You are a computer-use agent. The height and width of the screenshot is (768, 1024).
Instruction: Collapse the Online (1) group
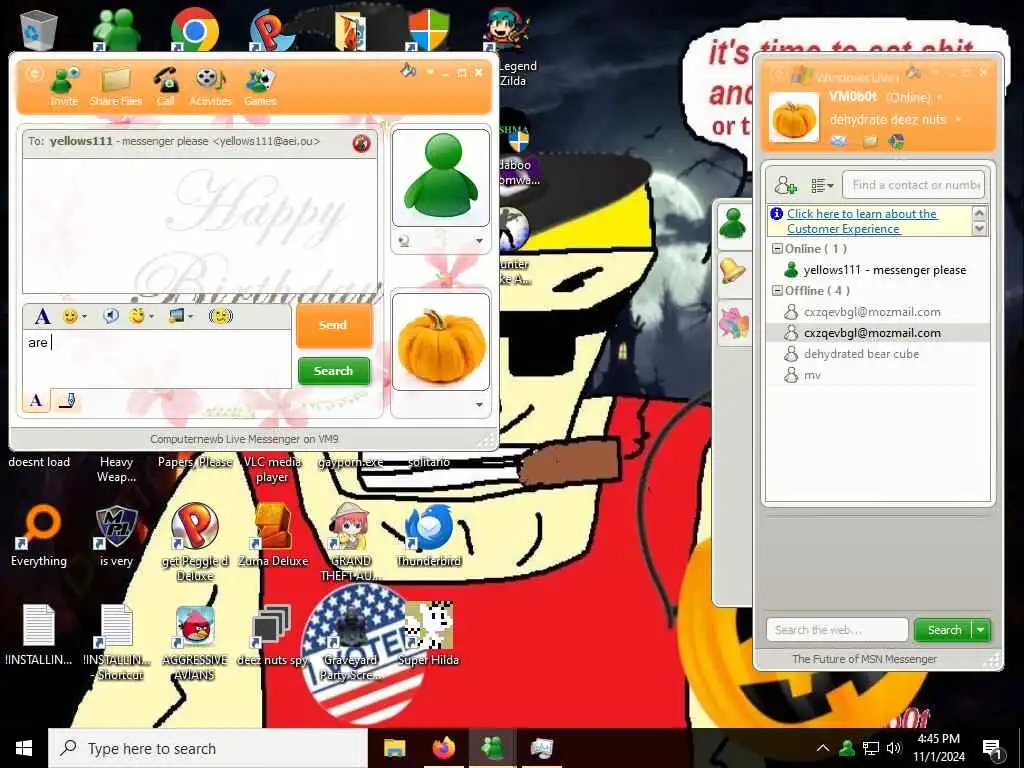777,249
